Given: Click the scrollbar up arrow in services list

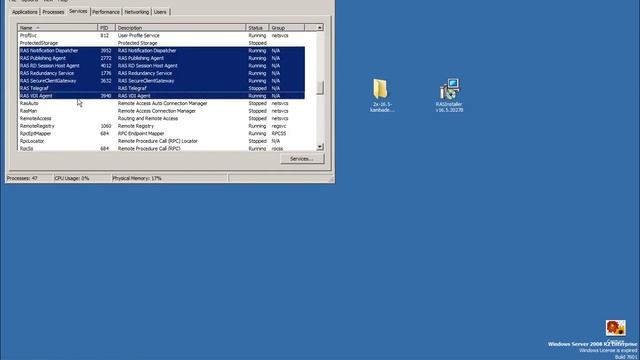Looking at the screenshot, I should pyautogui.click(x=320, y=28).
